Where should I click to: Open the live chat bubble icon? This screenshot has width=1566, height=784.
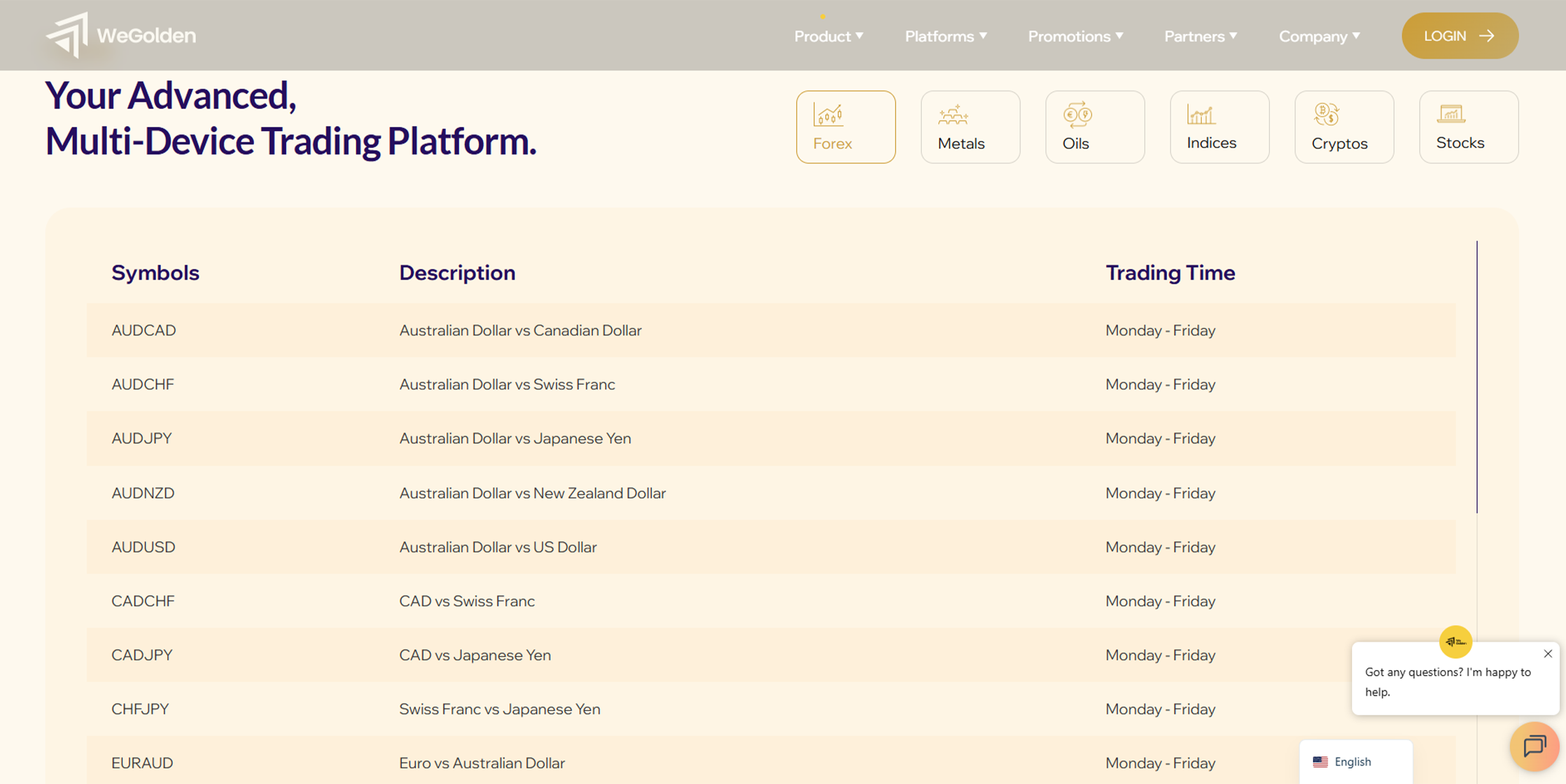(1535, 746)
